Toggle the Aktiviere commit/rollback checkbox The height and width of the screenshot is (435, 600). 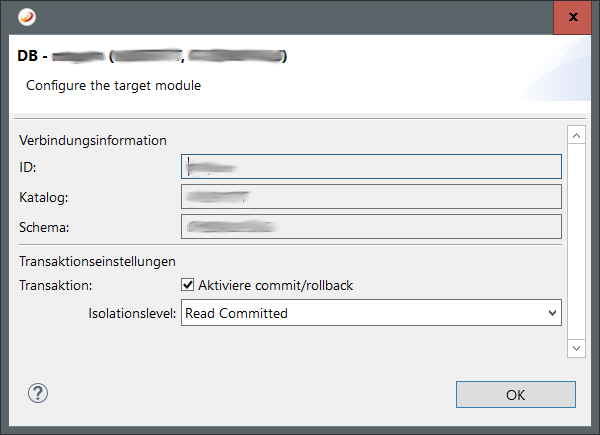pos(188,285)
